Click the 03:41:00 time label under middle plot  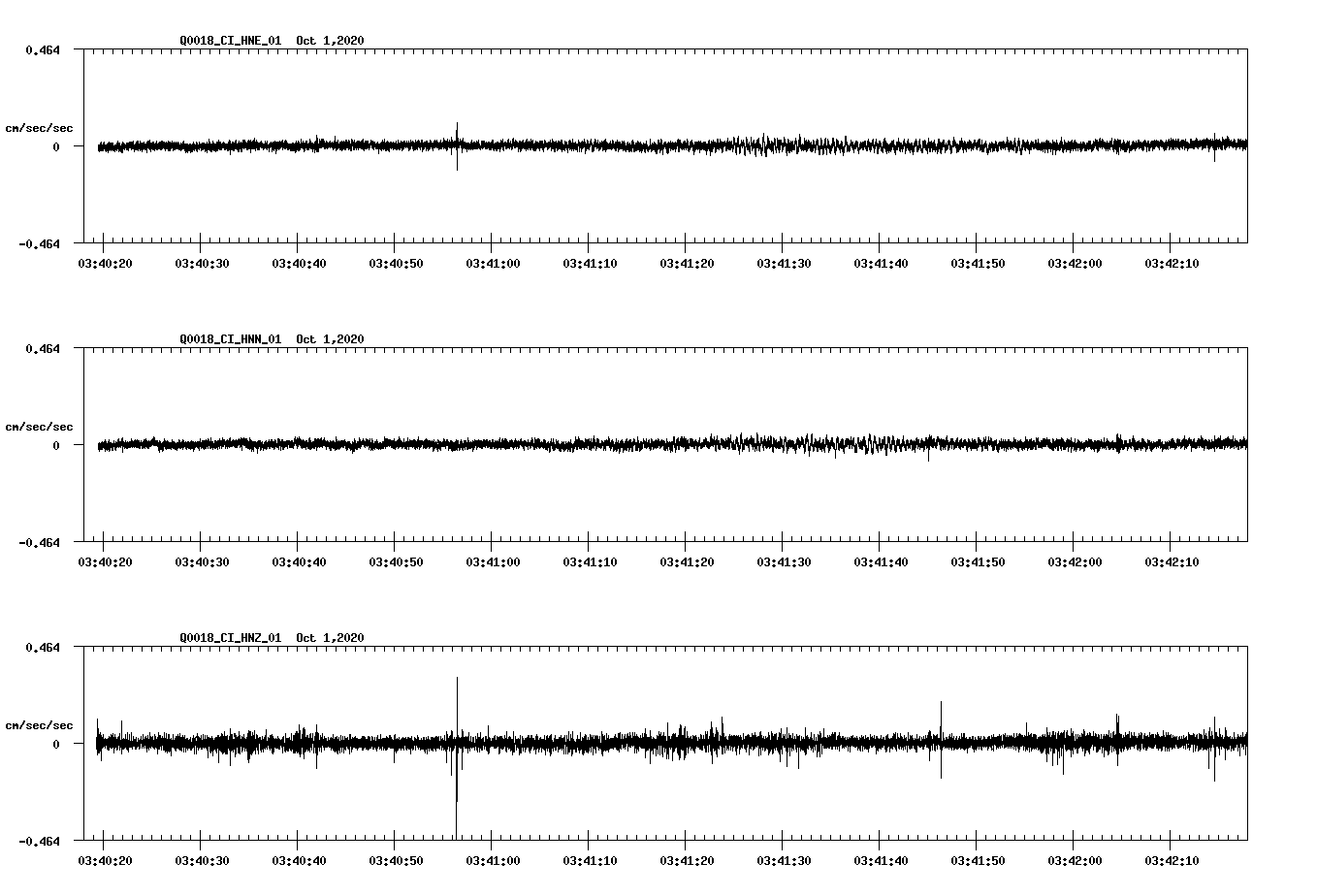tap(491, 560)
